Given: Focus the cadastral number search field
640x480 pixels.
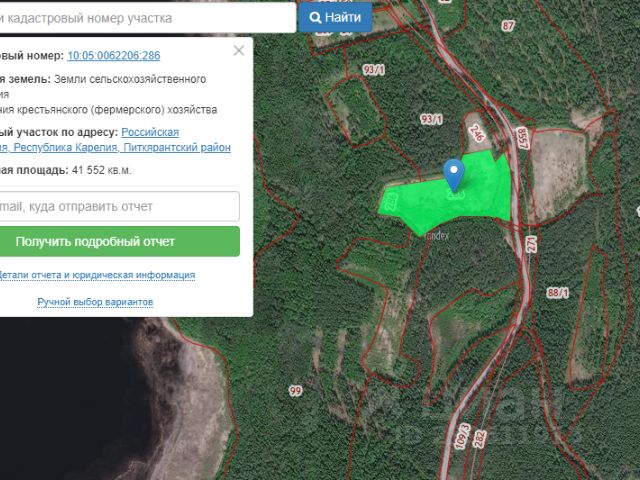Looking at the screenshot, I should tap(140, 18).
